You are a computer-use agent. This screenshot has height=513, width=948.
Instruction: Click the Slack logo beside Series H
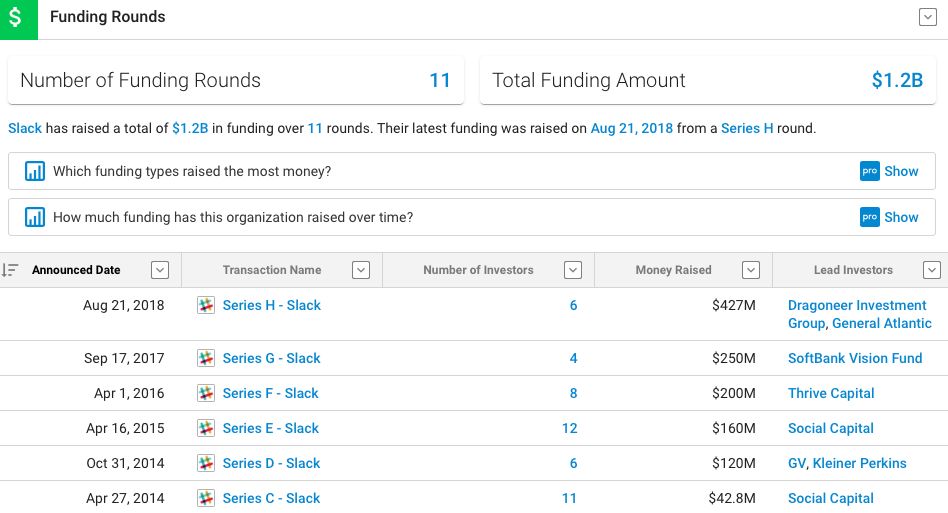click(206, 305)
